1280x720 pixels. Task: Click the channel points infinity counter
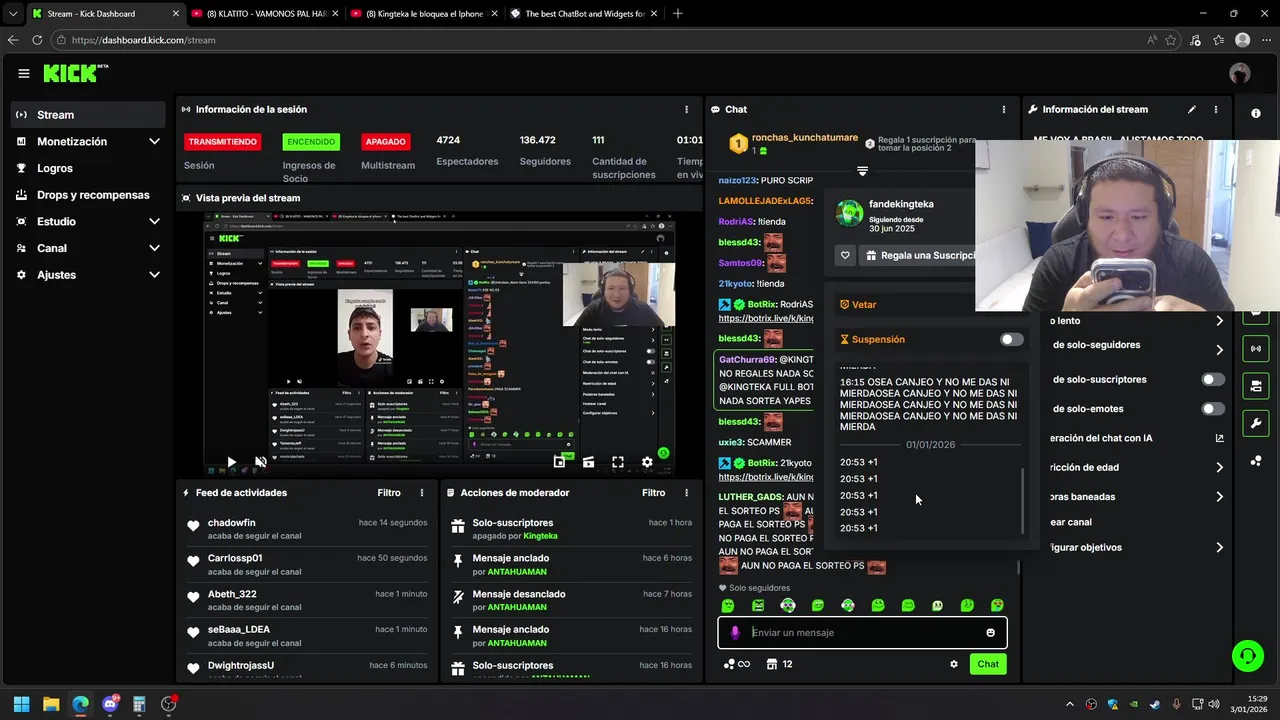tap(736, 664)
